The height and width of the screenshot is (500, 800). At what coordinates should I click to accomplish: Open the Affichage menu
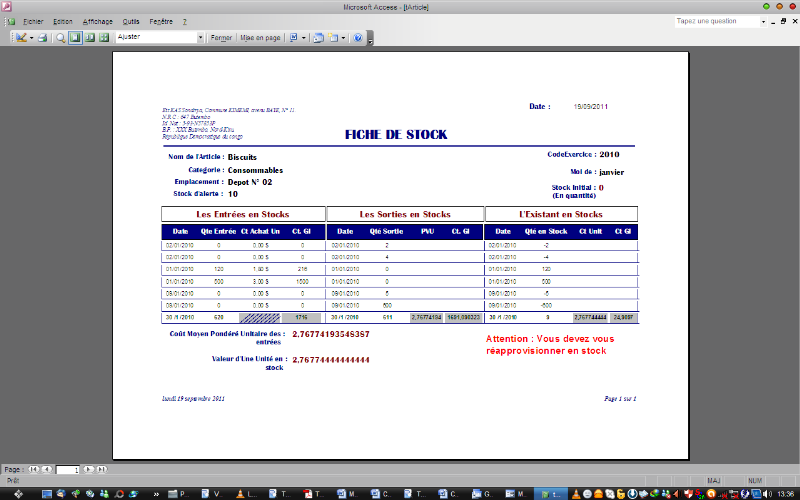tap(97, 21)
